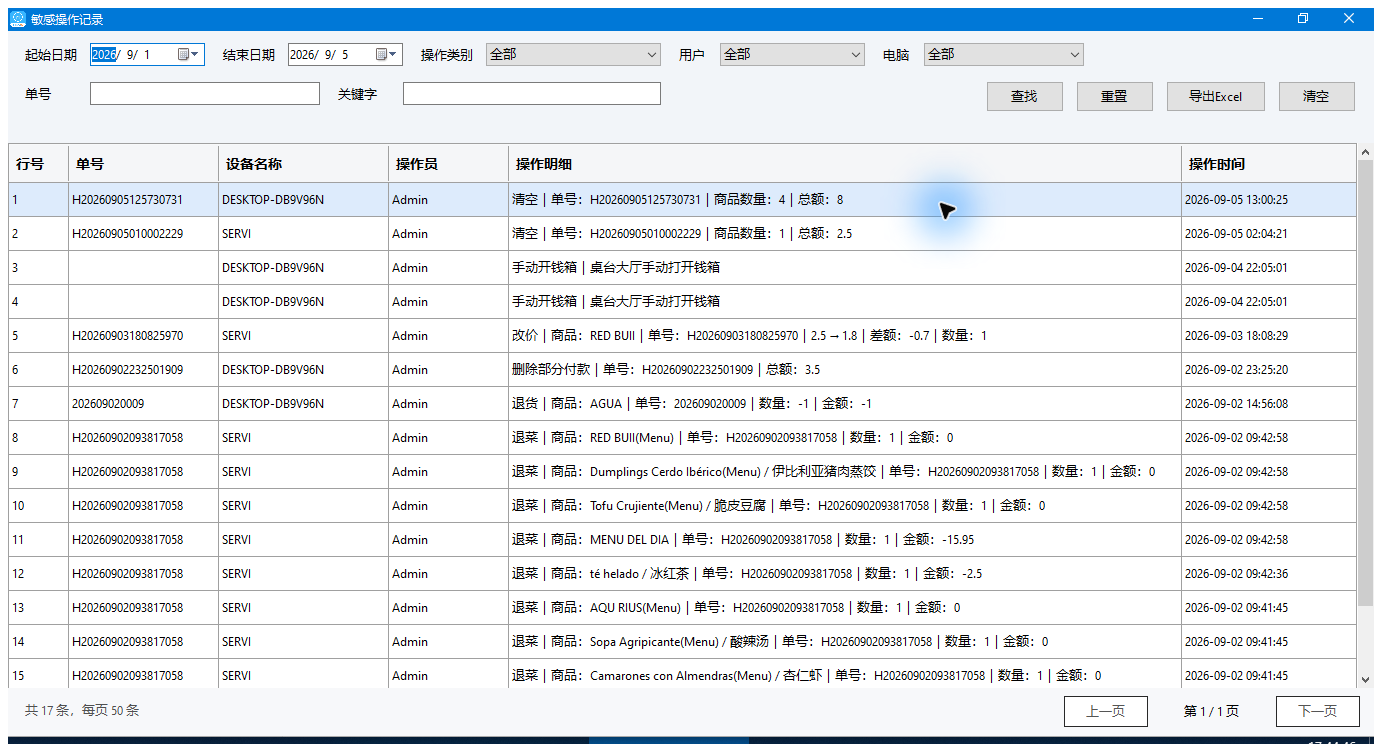The height and width of the screenshot is (744, 1382).
Task: Open the end date calendar picker
Action: click(x=387, y=55)
